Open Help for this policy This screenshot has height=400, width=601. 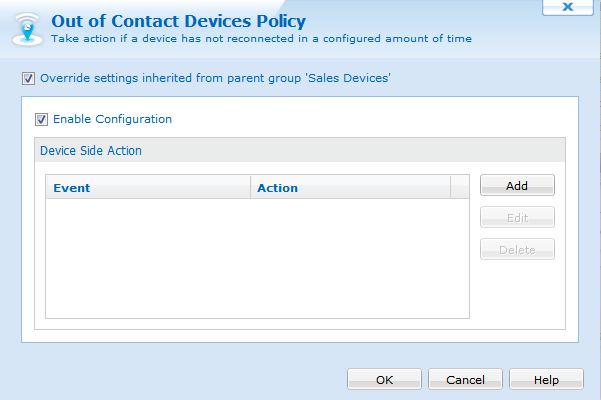pyautogui.click(x=546, y=379)
